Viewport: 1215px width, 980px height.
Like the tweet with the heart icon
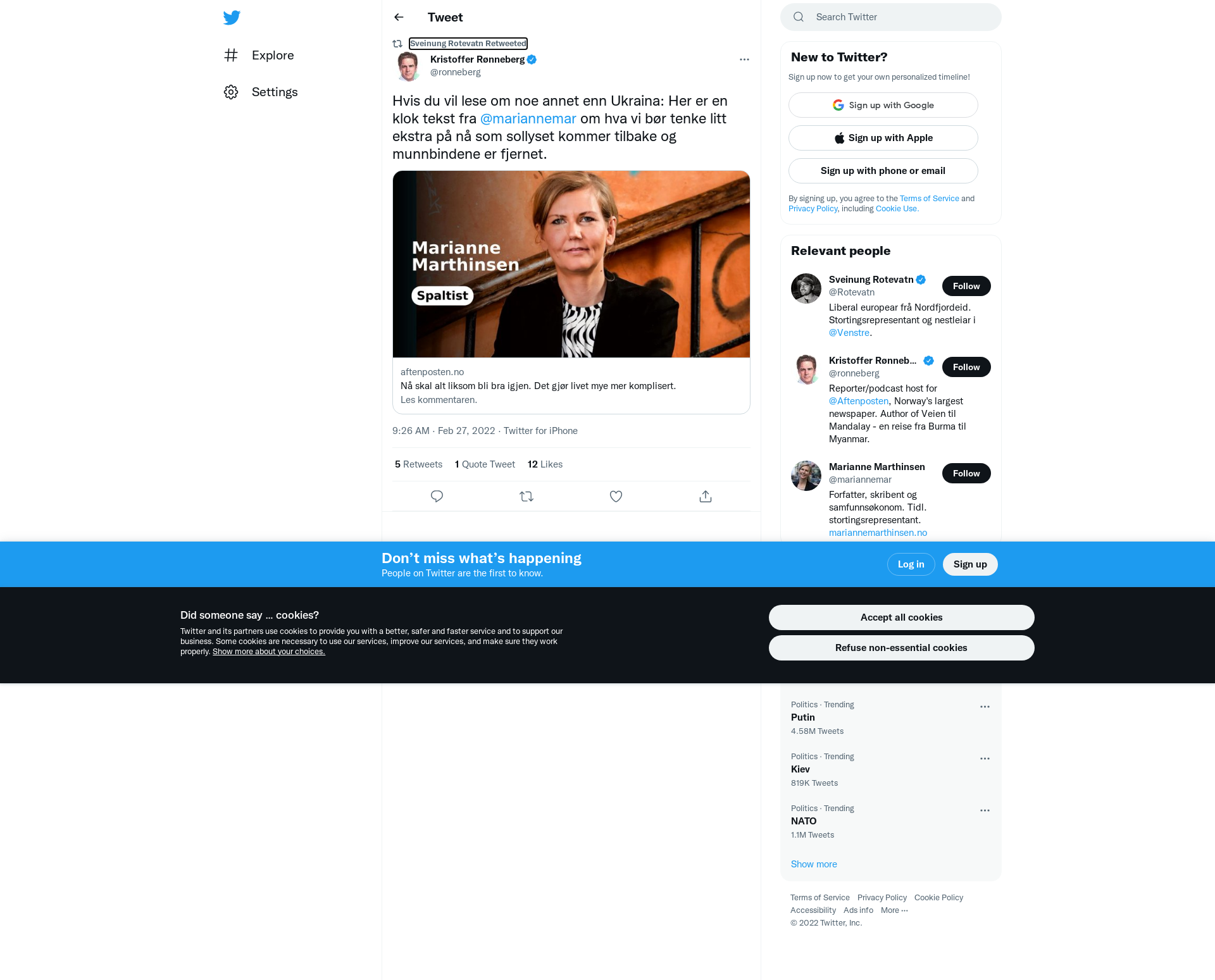coord(616,497)
